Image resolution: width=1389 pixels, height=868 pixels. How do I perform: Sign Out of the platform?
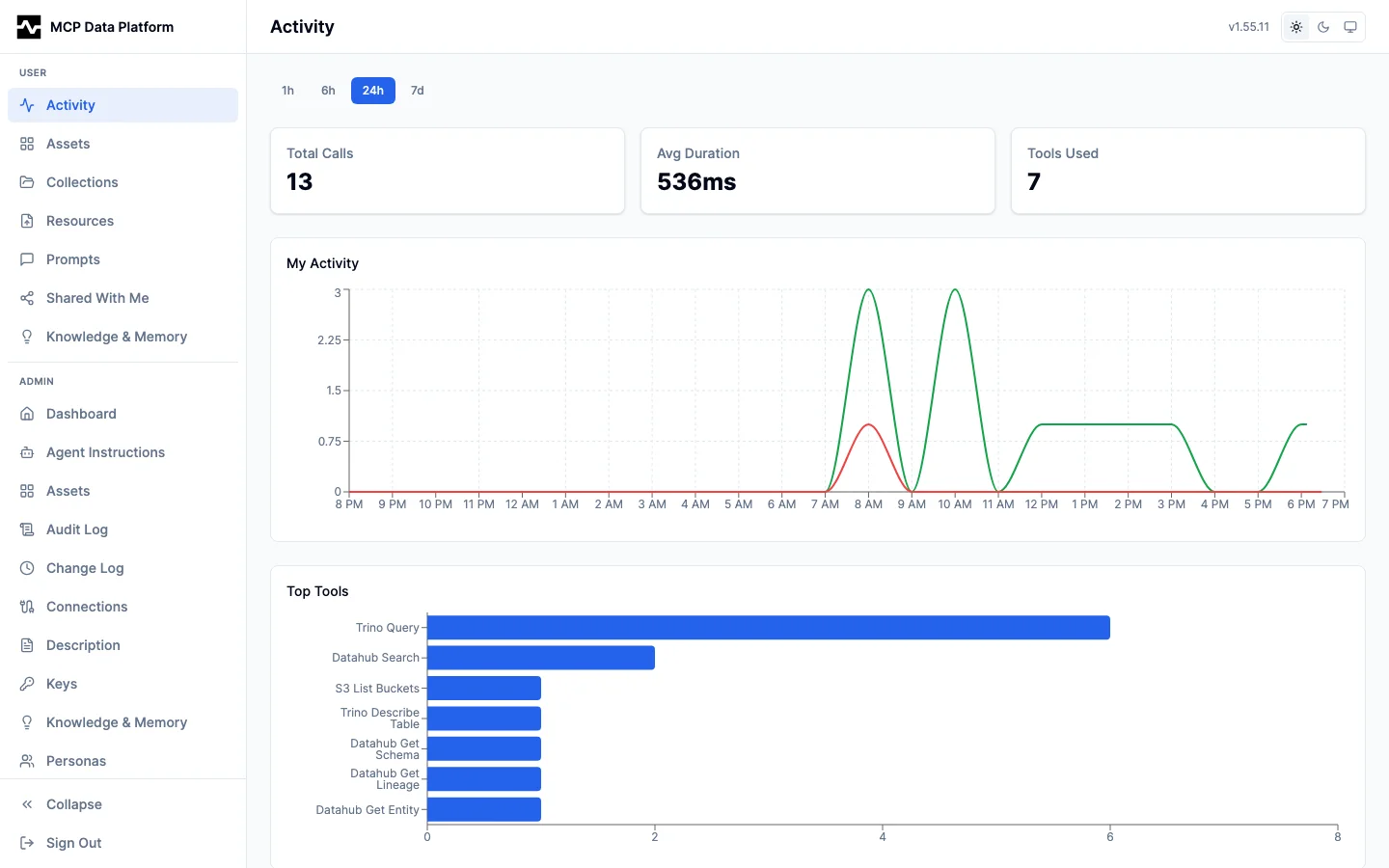point(73,843)
